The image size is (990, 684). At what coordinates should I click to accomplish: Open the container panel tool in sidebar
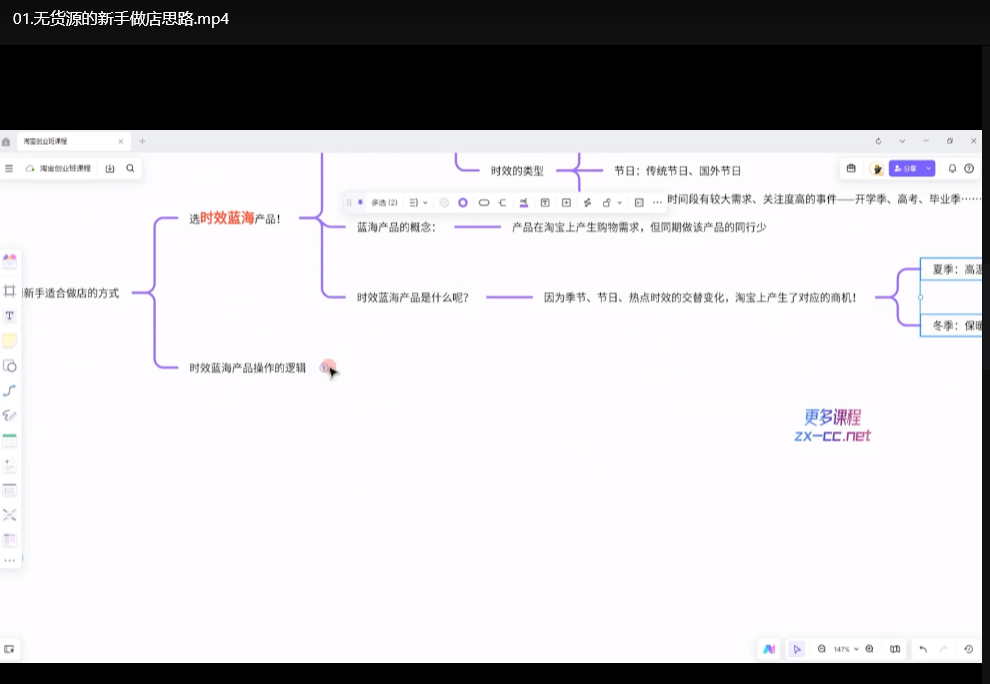point(9,490)
